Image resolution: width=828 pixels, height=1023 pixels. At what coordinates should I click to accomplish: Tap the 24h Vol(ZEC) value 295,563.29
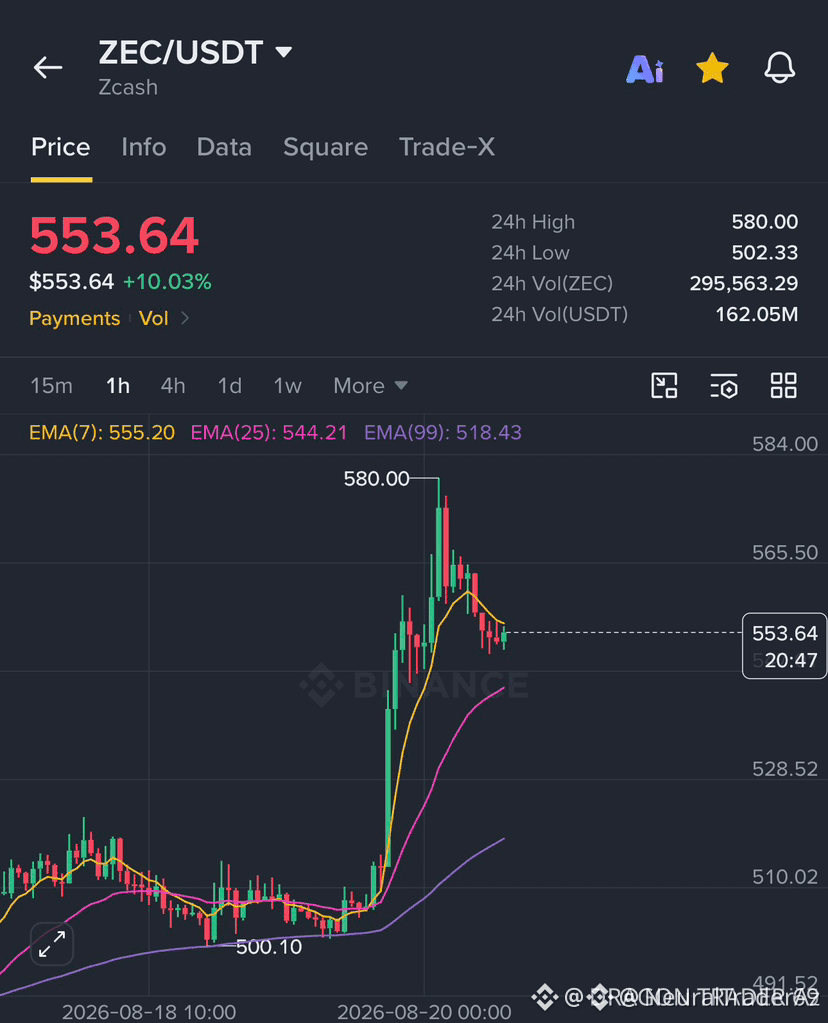(x=744, y=283)
